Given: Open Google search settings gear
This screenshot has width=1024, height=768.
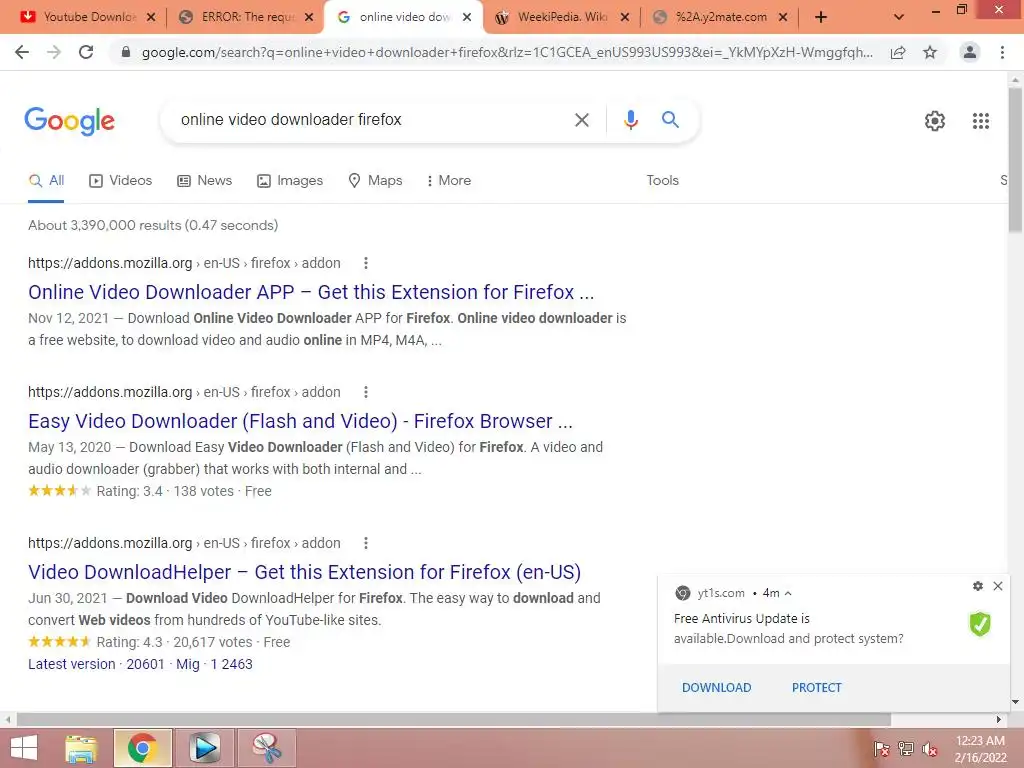Looking at the screenshot, I should [935, 121].
